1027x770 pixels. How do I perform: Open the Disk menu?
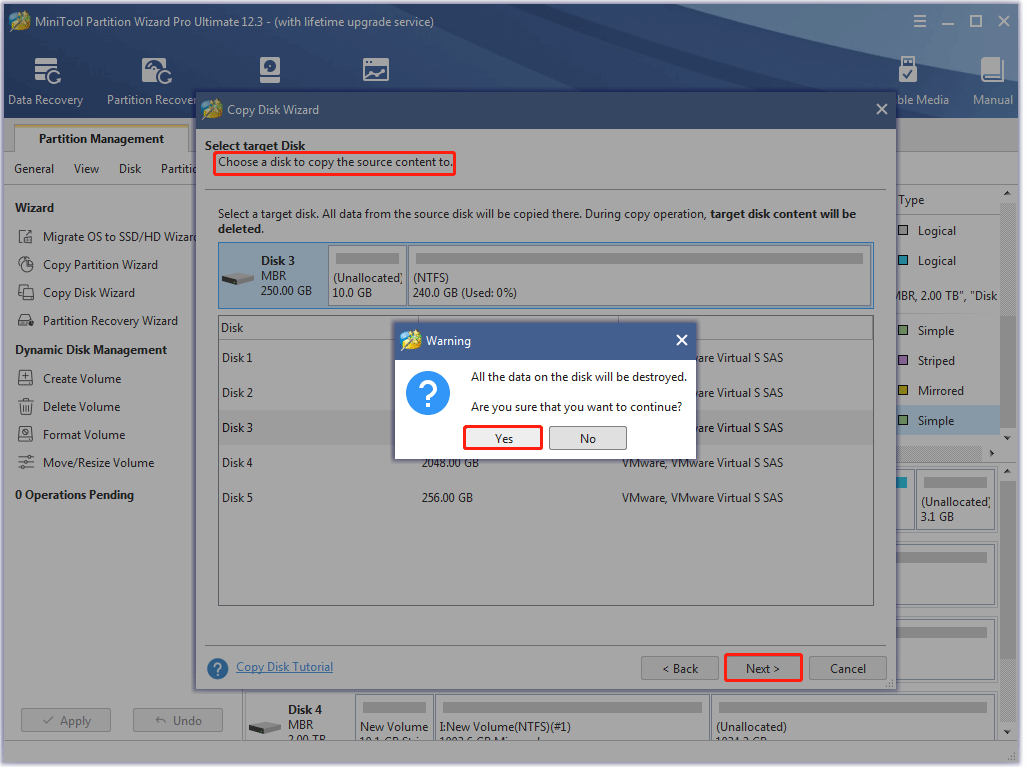(130, 170)
